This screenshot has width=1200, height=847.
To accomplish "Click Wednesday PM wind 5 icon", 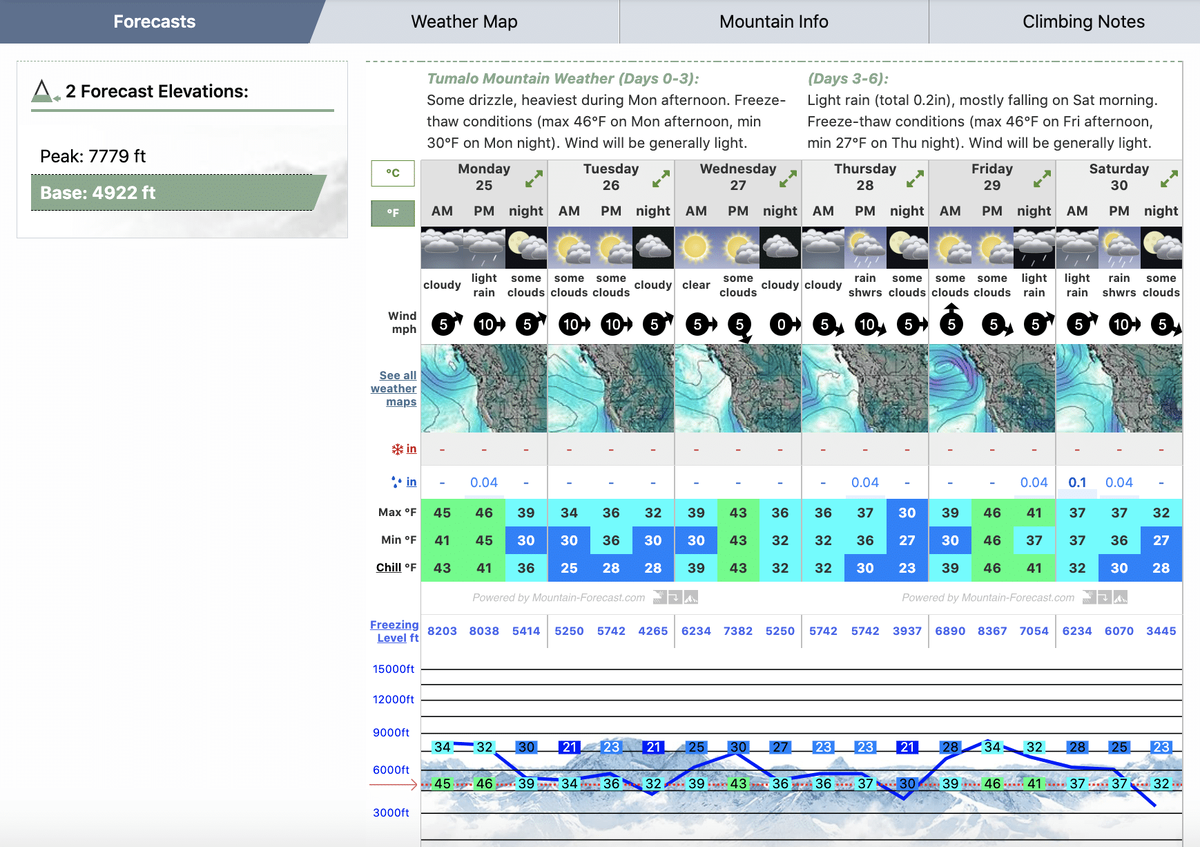I will pos(739,326).
